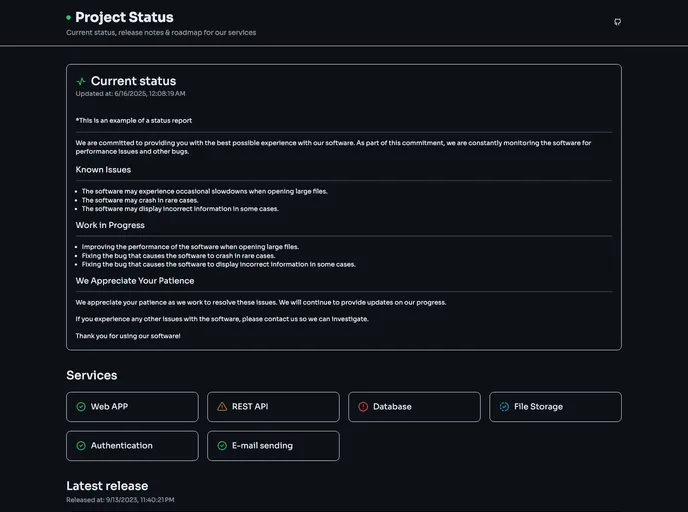Click the Work in Progress heading

tap(110, 225)
